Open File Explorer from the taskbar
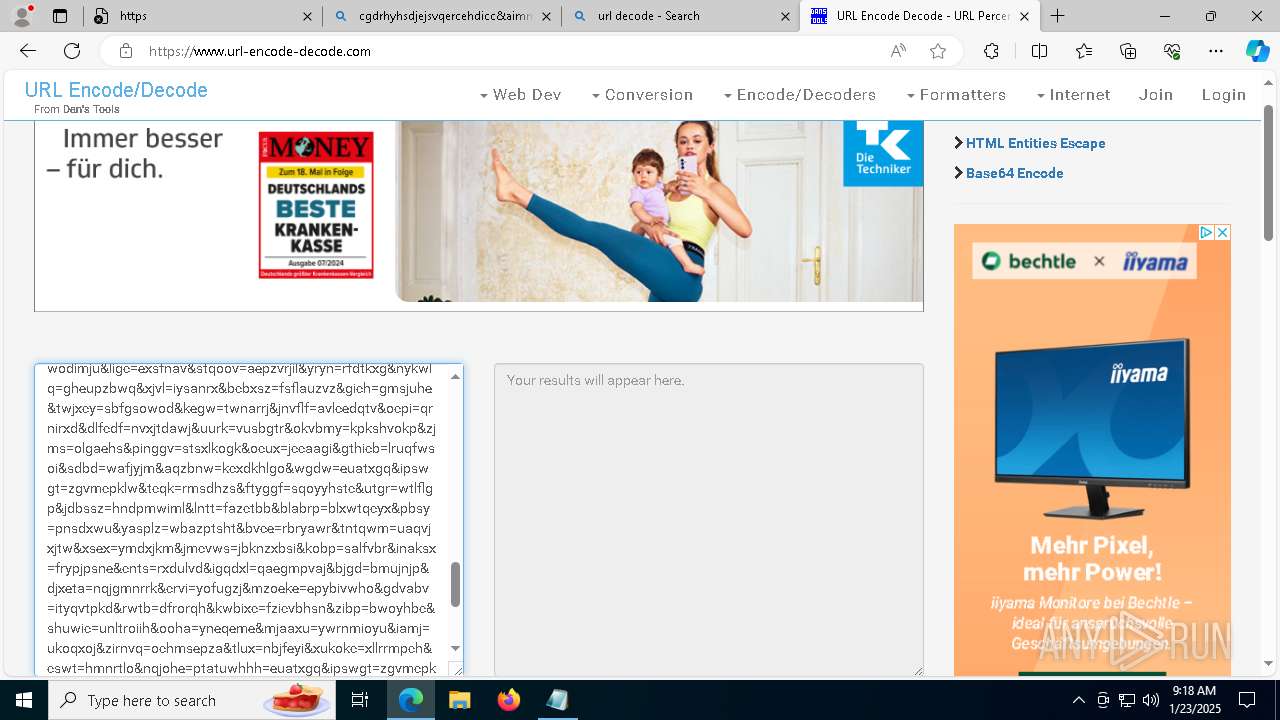The height and width of the screenshot is (720, 1280). click(459, 700)
